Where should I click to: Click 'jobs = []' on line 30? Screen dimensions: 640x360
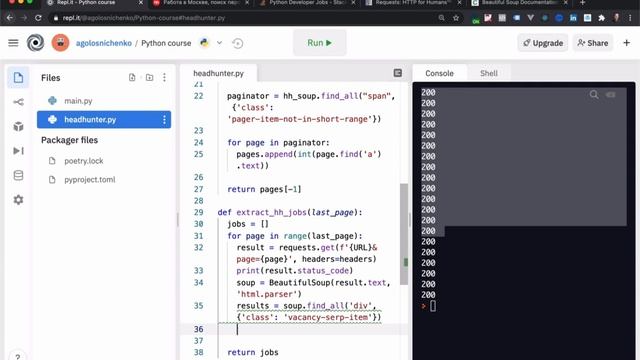click(x=248, y=224)
